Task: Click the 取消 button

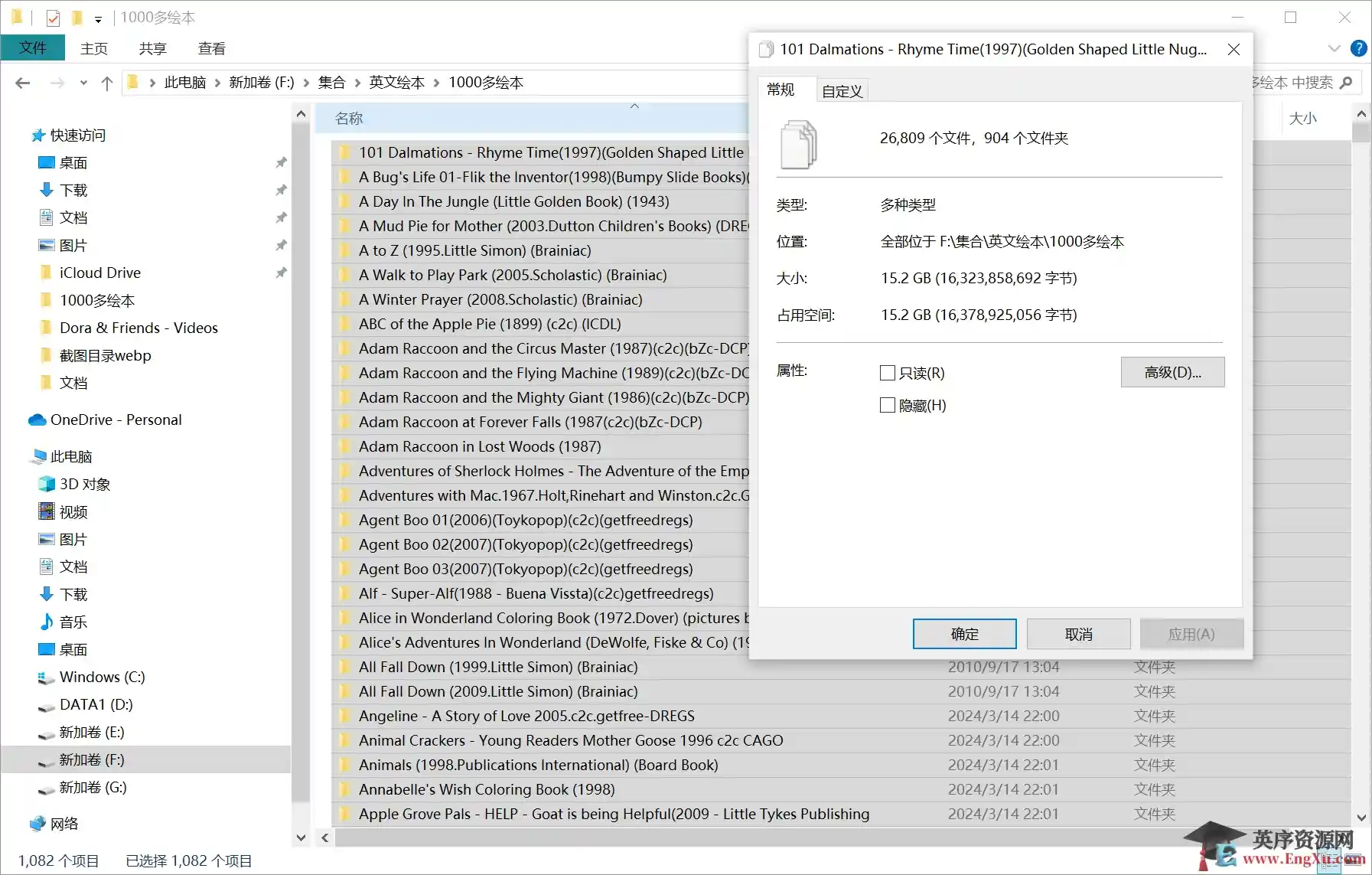Action: click(1078, 634)
